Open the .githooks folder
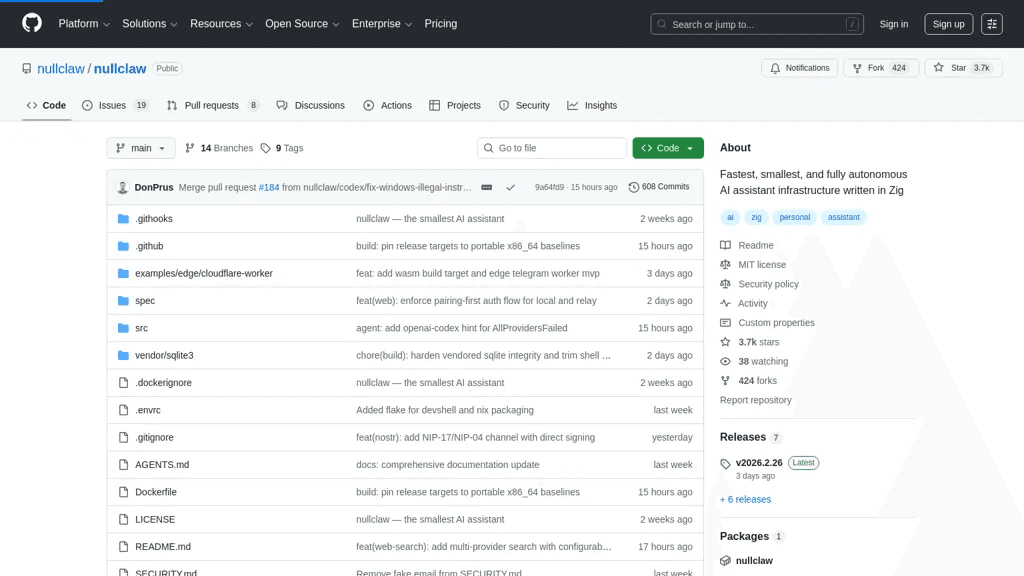Screen dimensions: 1024x576 tap(153, 219)
